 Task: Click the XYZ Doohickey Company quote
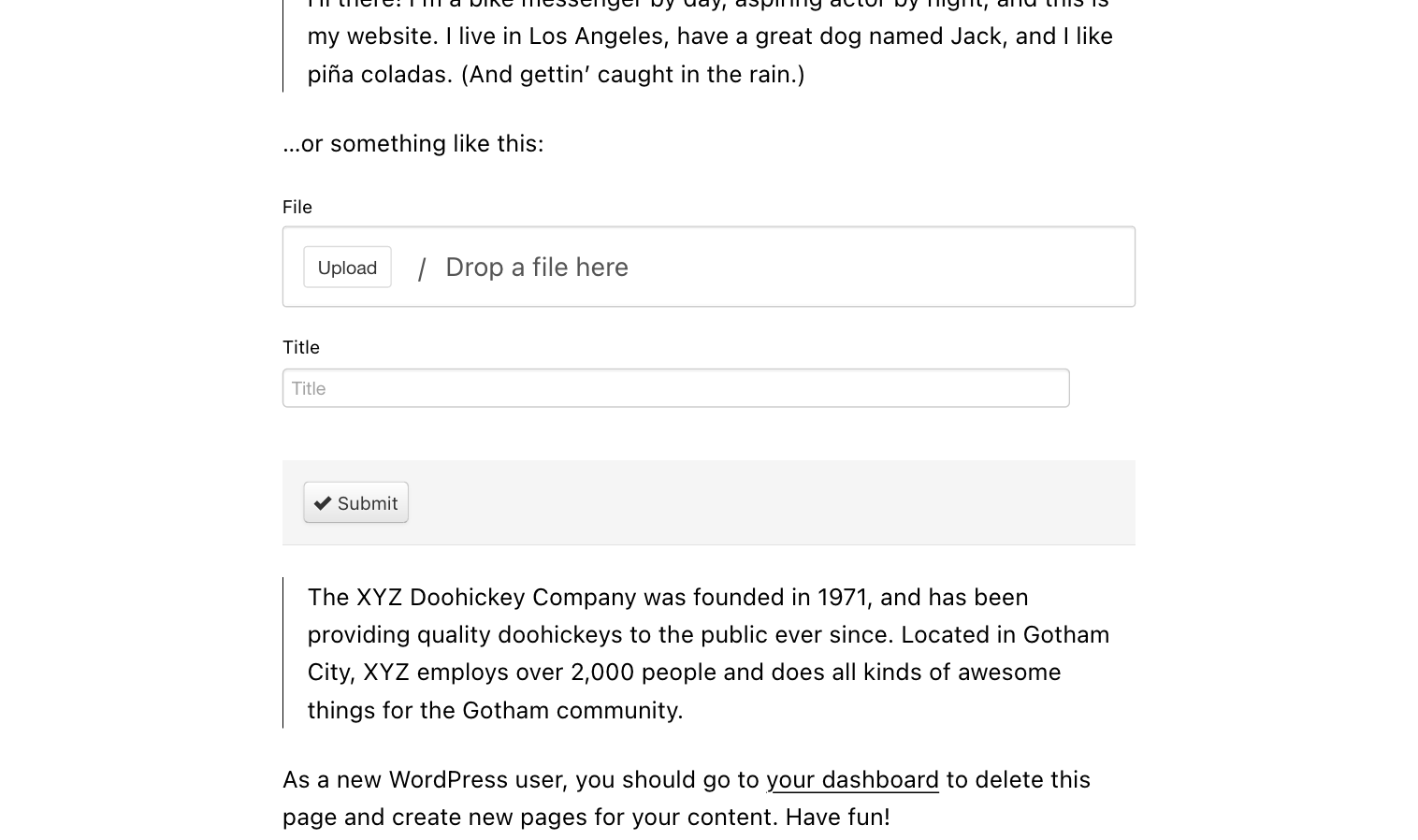(x=708, y=653)
